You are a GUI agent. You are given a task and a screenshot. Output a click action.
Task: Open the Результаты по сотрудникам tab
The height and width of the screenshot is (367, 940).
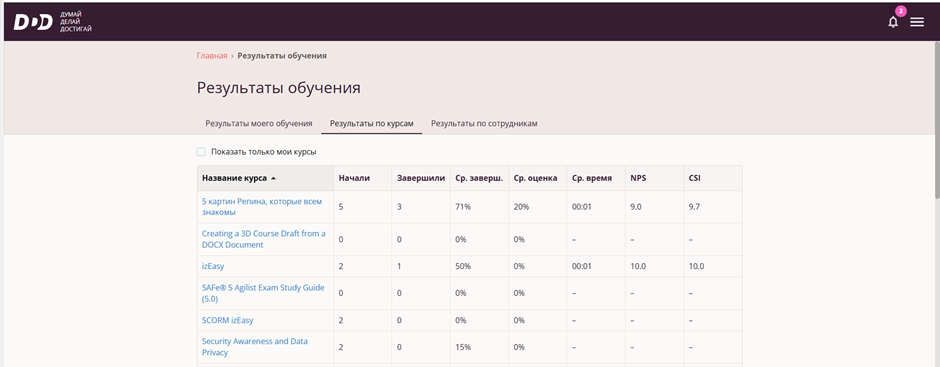point(484,124)
